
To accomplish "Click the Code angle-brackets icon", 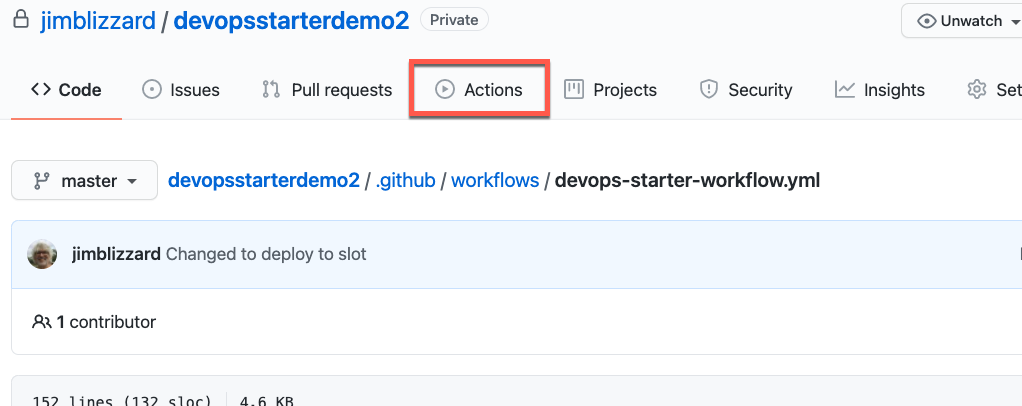I will tap(40, 89).
